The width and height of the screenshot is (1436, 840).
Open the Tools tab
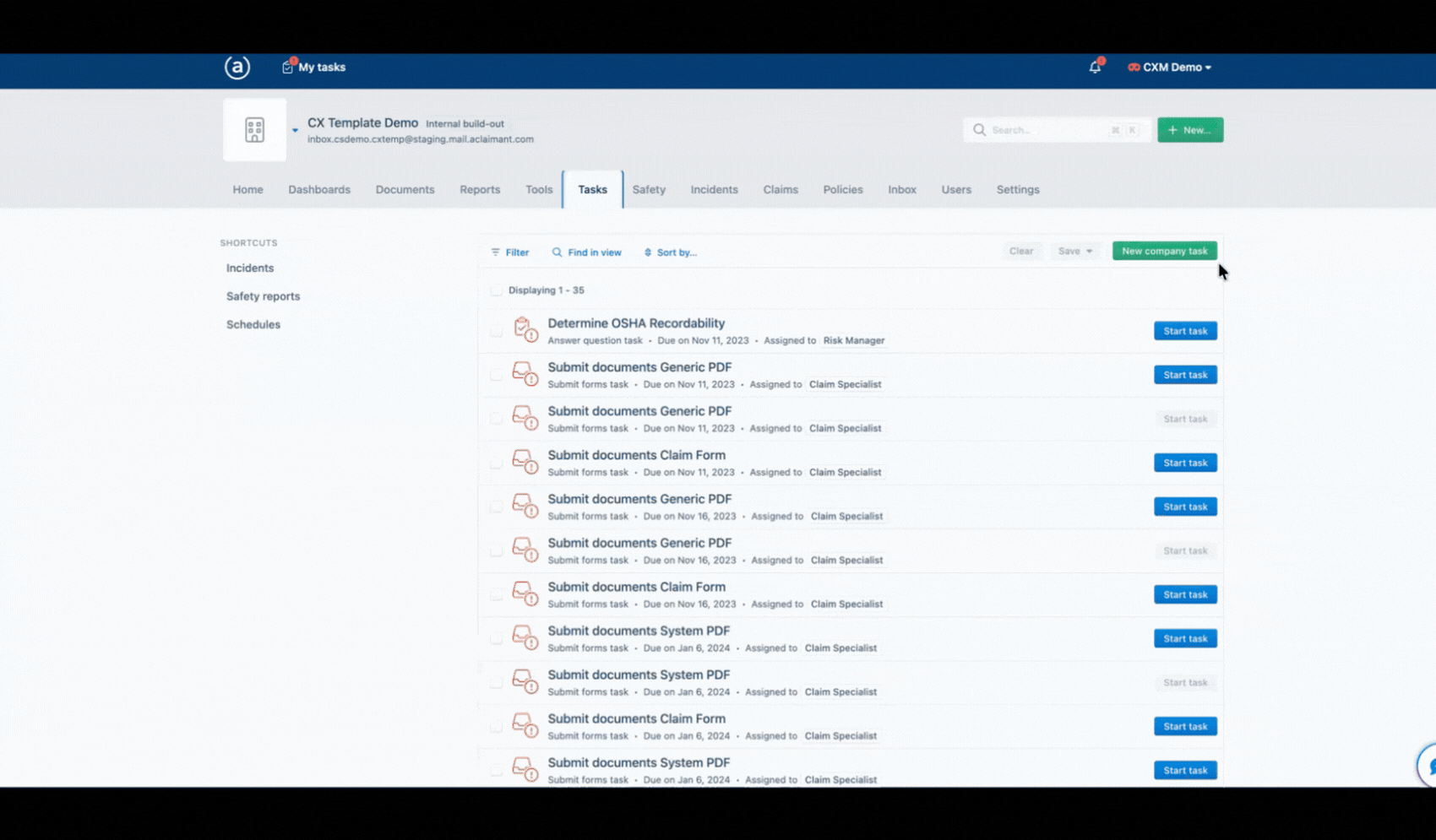pyautogui.click(x=539, y=189)
